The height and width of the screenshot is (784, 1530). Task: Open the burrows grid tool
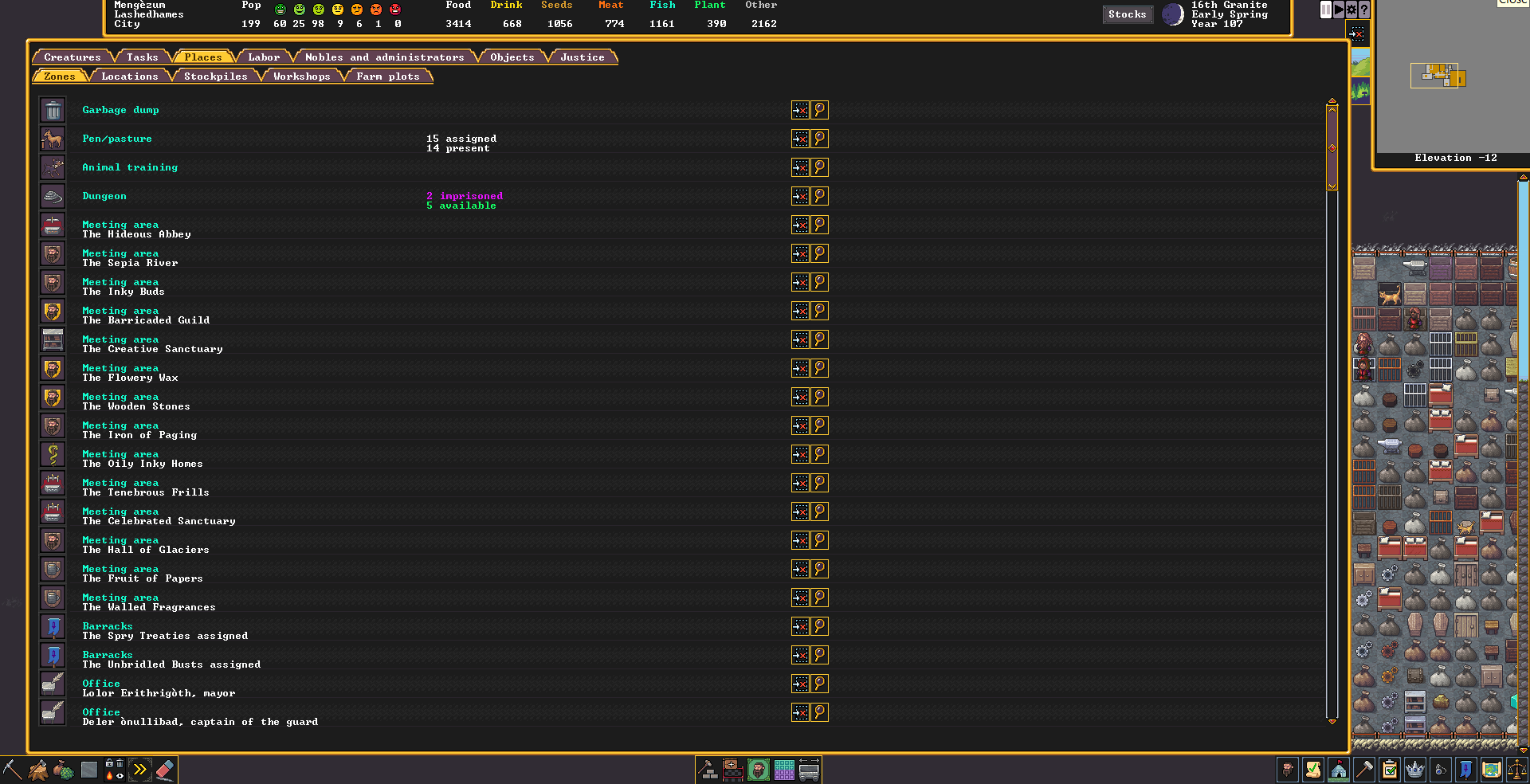pyautogui.click(x=784, y=770)
